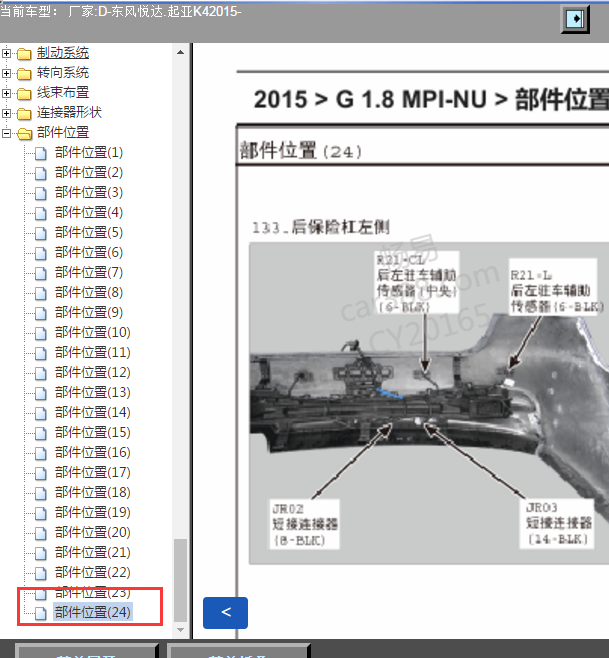609x658 pixels.
Task: Open 部件位置(22) page
Action: 92,572
